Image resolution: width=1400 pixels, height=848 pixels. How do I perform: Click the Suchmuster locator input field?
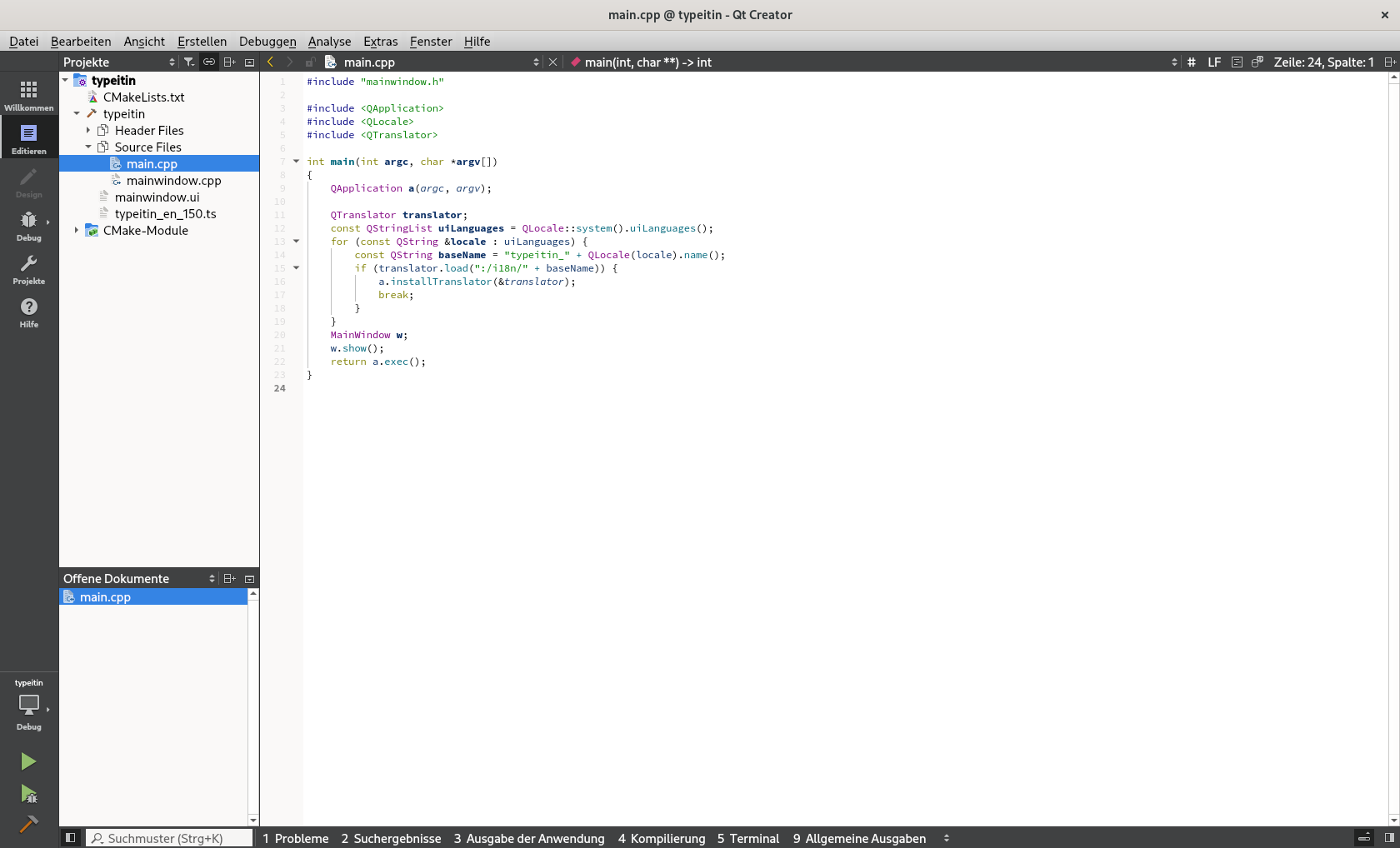170,838
